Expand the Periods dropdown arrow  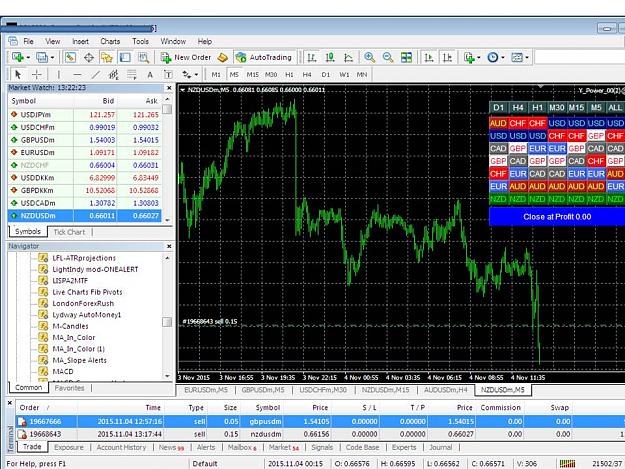pos(503,58)
